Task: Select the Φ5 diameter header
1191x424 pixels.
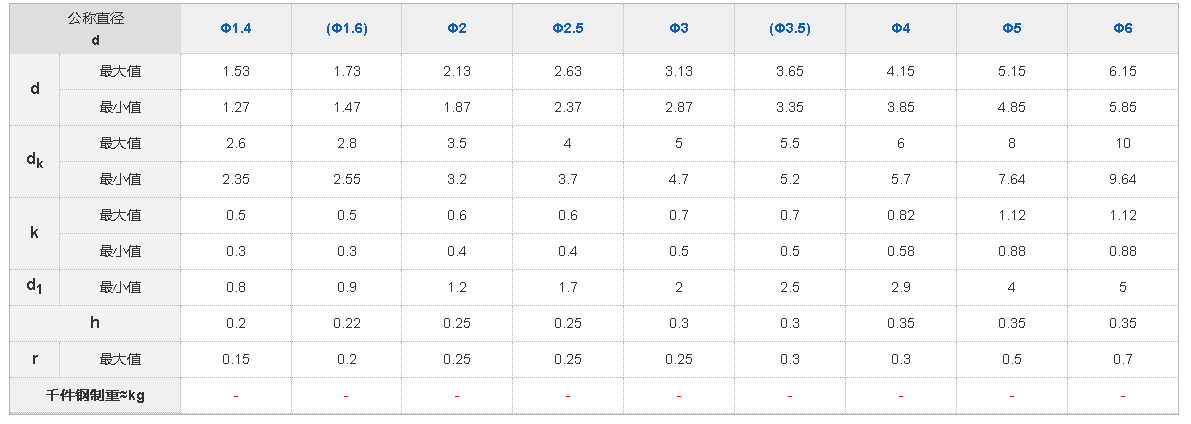Action: (x=1012, y=28)
